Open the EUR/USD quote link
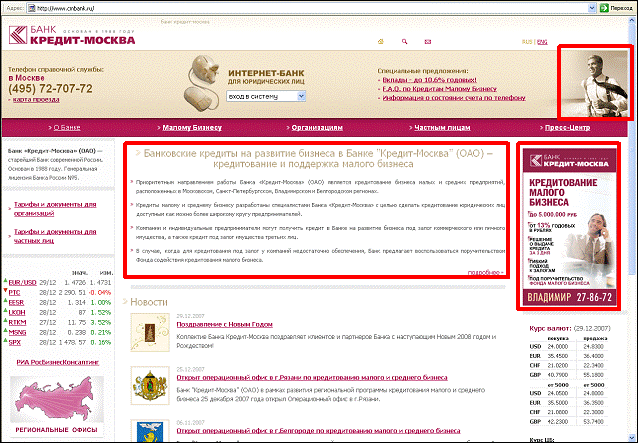The width and height of the screenshot is (638, 443). pos(22,282)
